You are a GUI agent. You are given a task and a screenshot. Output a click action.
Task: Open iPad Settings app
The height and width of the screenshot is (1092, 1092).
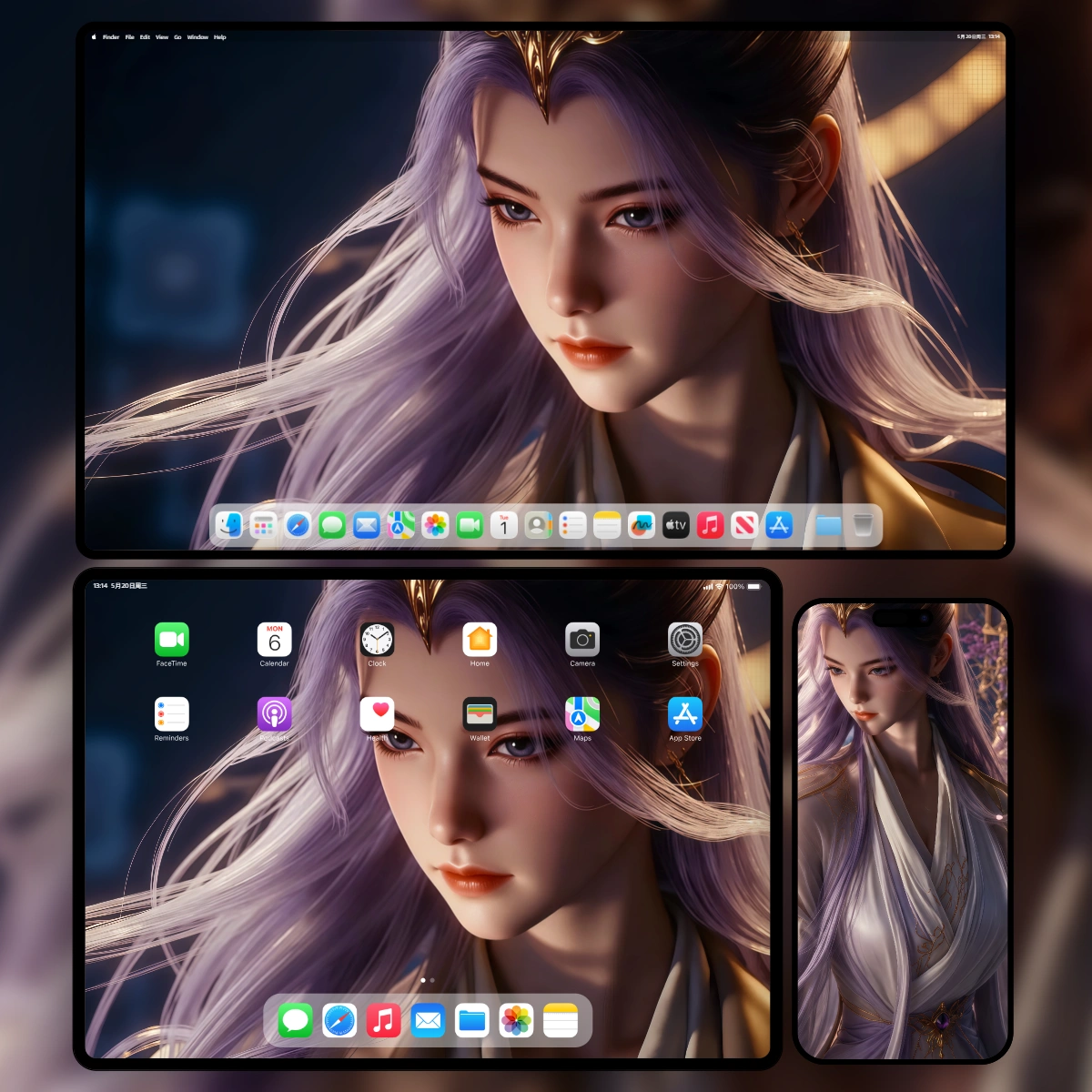click(x=685, y=640)
